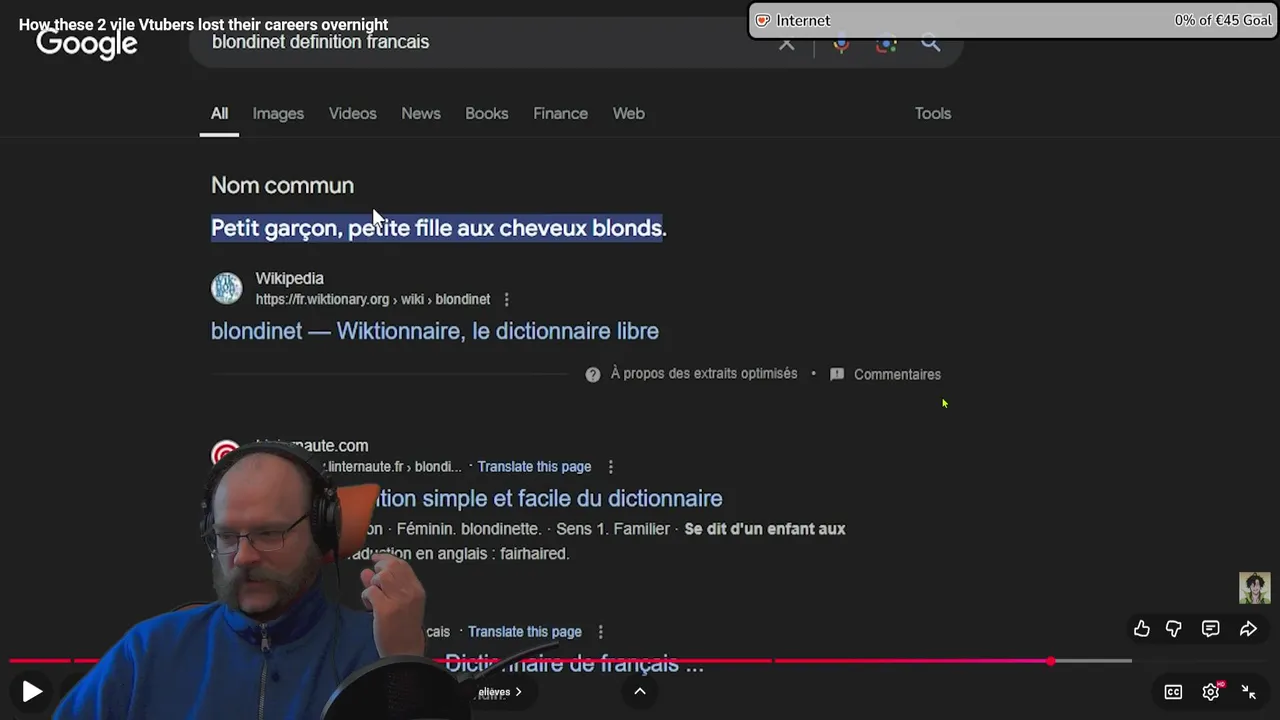
Task: Open Google Lens image search
Action: [886, 43]
